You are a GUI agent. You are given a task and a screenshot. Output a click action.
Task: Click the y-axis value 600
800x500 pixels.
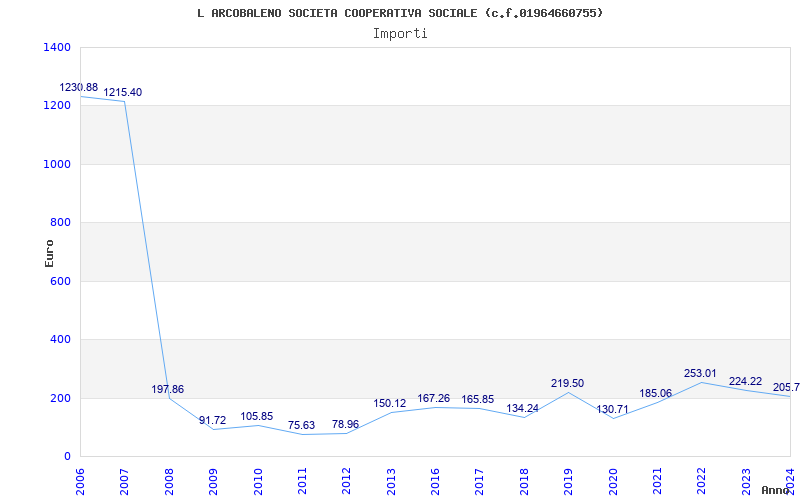click(60, 281)
